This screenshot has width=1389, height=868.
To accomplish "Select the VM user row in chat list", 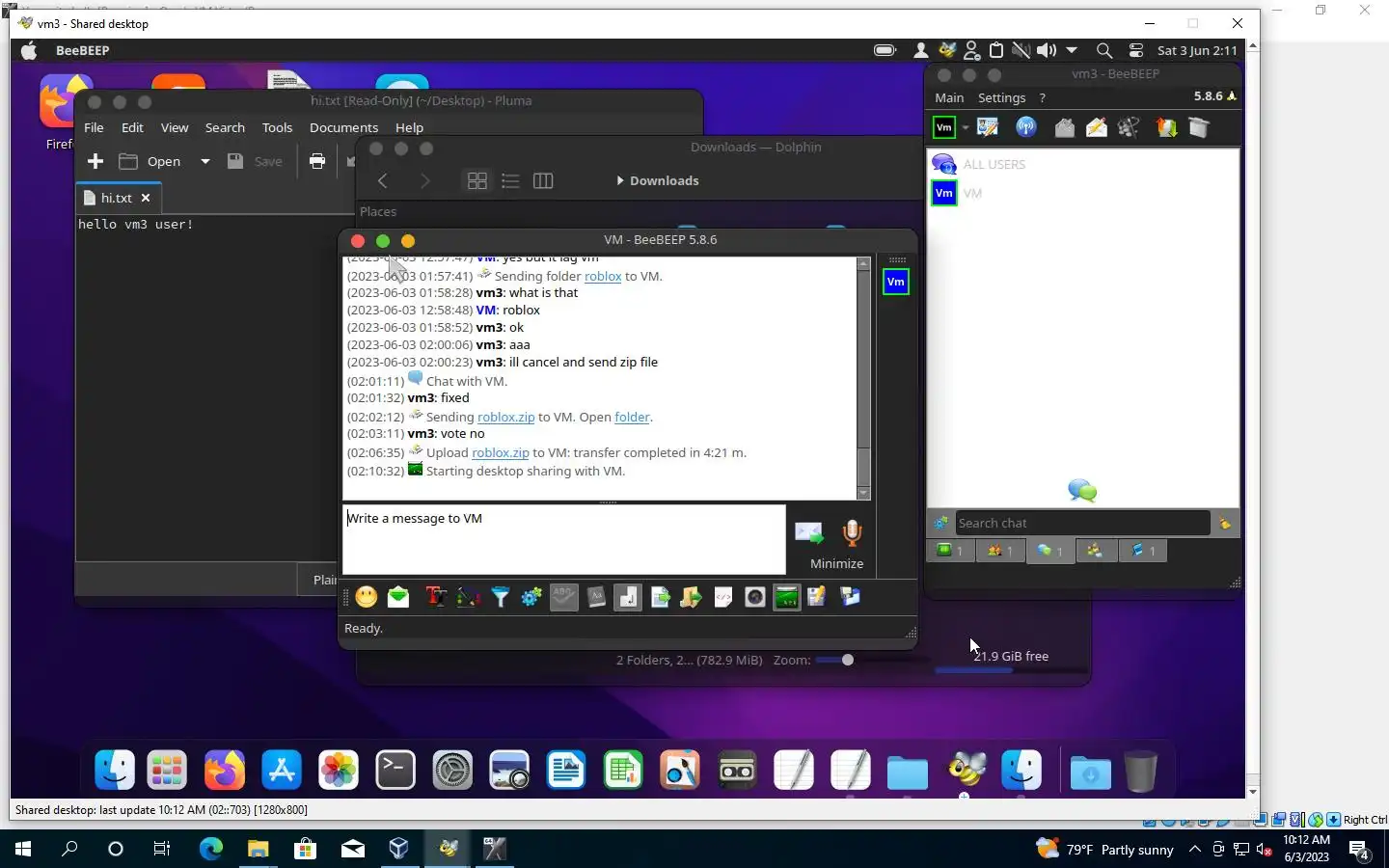I will [1083, 193].
